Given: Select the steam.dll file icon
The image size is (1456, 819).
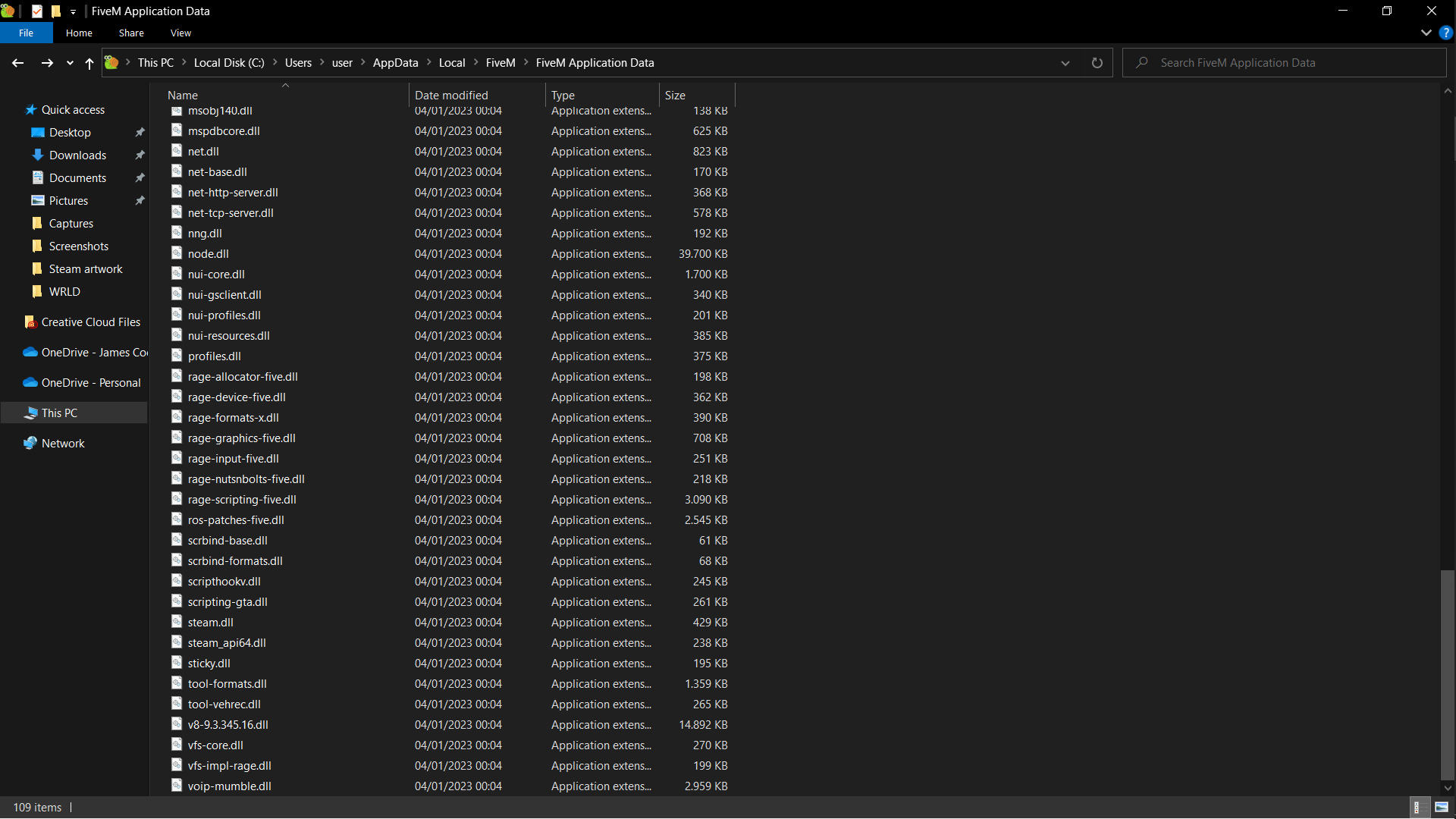Looking at the screenshot, I should [177, 622].
